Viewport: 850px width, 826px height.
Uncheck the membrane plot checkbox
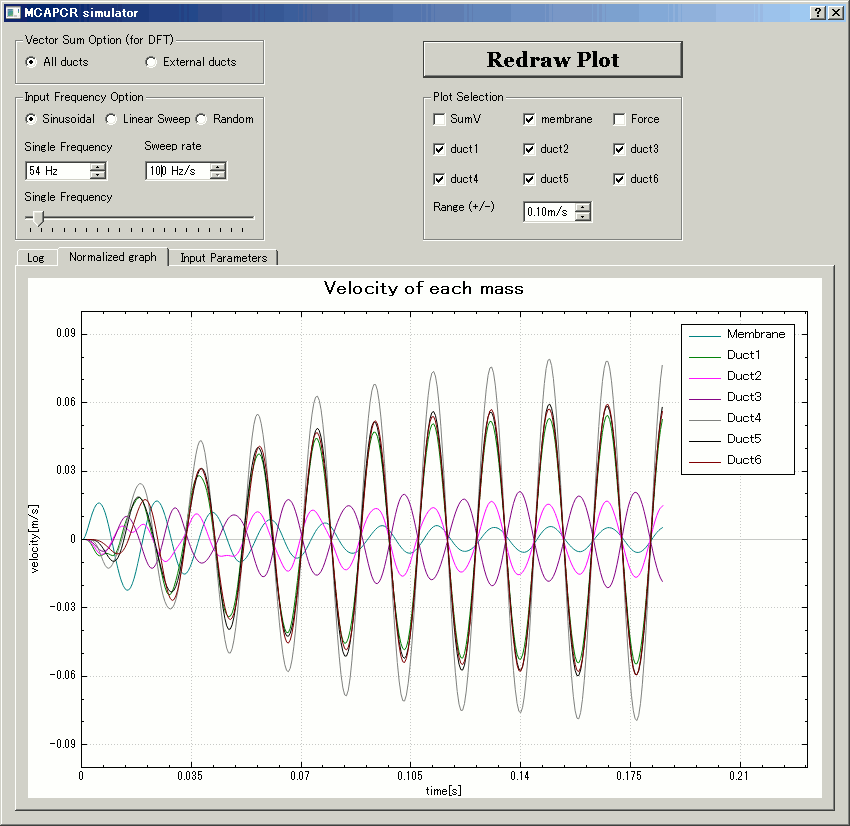530,119
